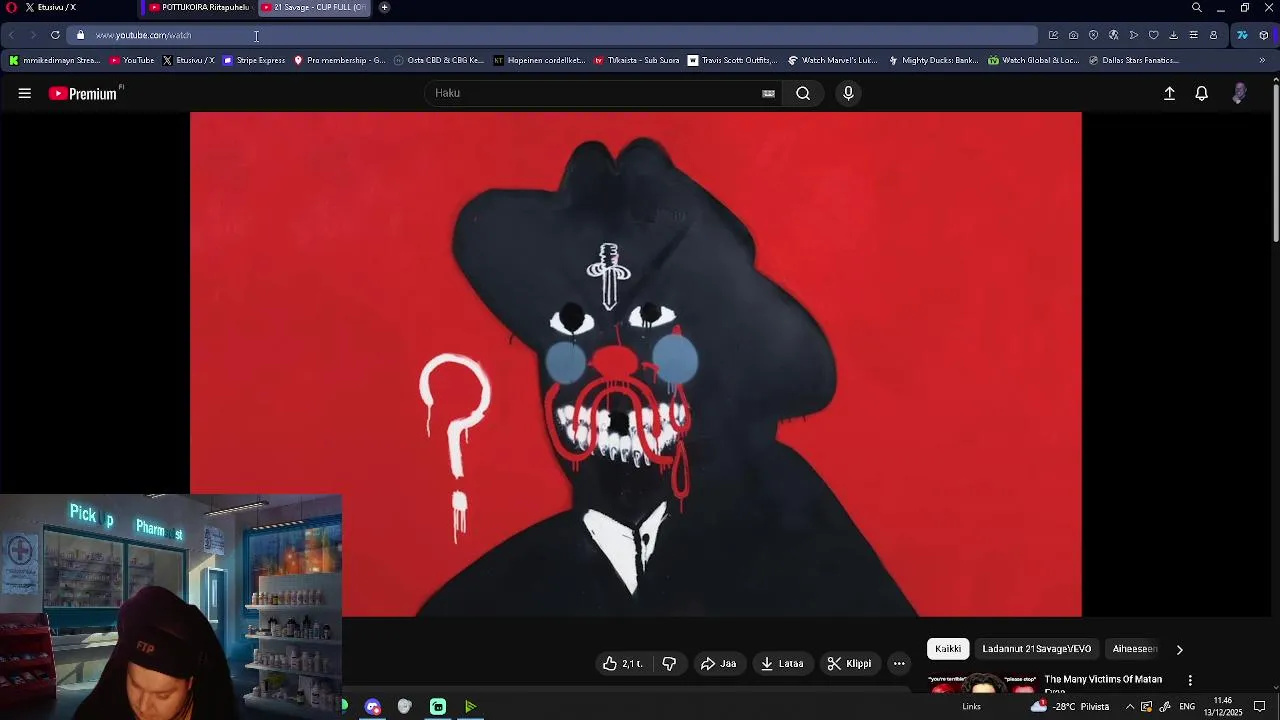Open Discord from the taskbar
This screenshot has width=1280, height=720.
pos(373,707)
